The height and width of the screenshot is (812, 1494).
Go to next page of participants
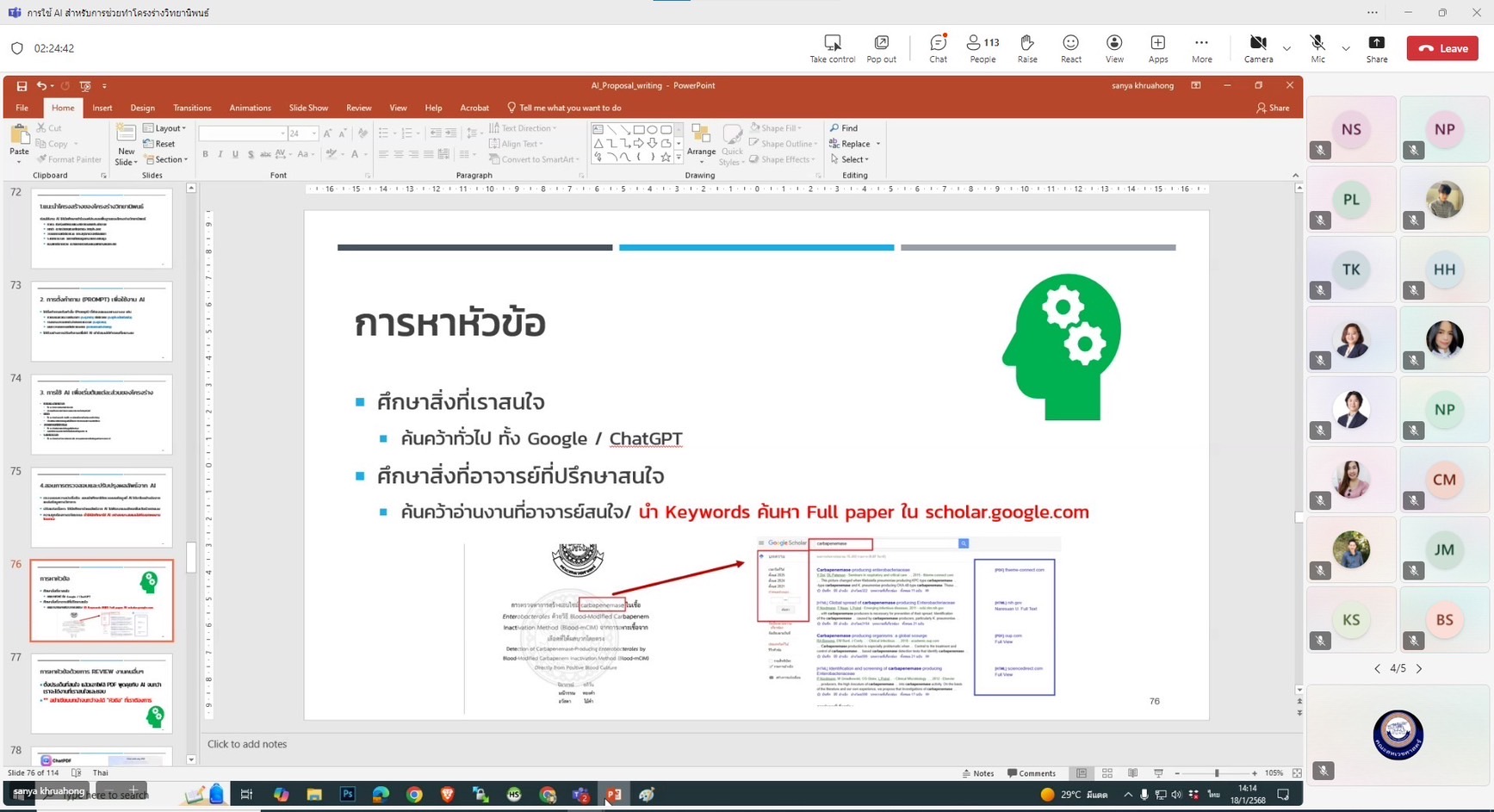click(x=1419, y=668)
